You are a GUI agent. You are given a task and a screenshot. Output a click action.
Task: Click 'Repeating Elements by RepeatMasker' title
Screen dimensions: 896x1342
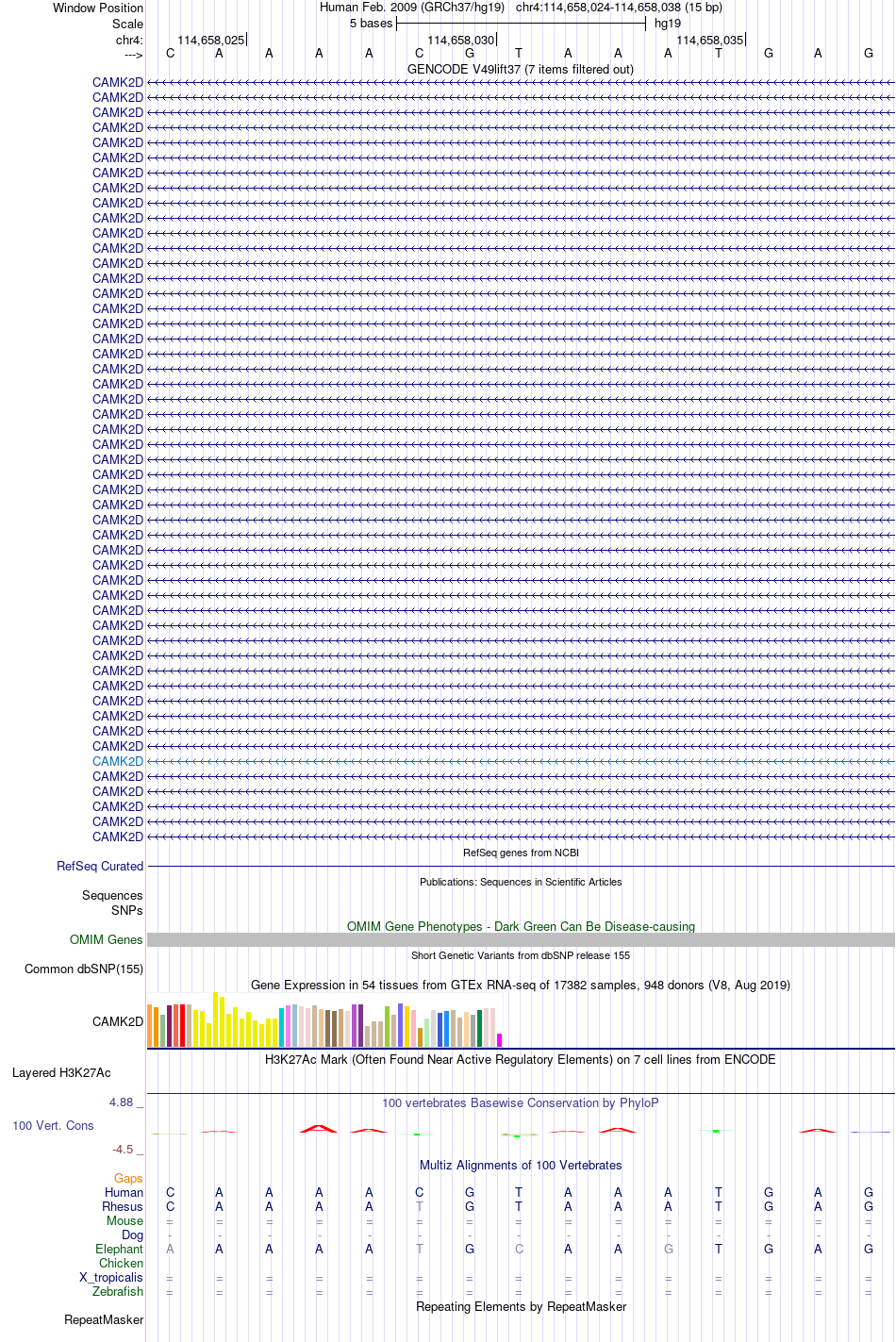[x=521, y=1306]
